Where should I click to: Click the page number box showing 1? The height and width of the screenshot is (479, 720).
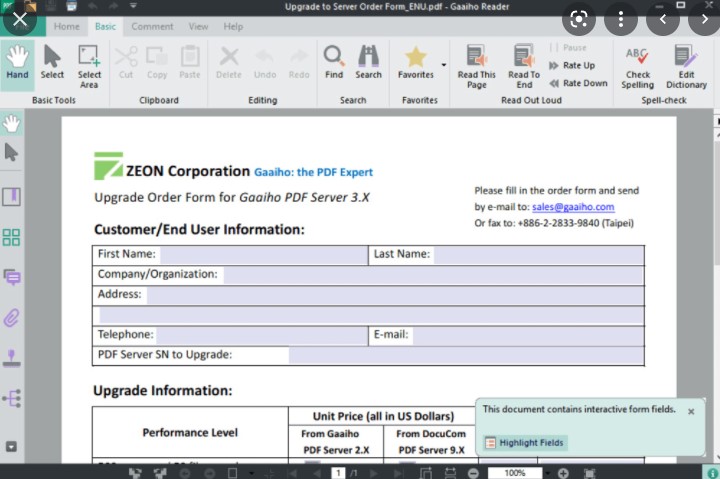coord(338,473)
